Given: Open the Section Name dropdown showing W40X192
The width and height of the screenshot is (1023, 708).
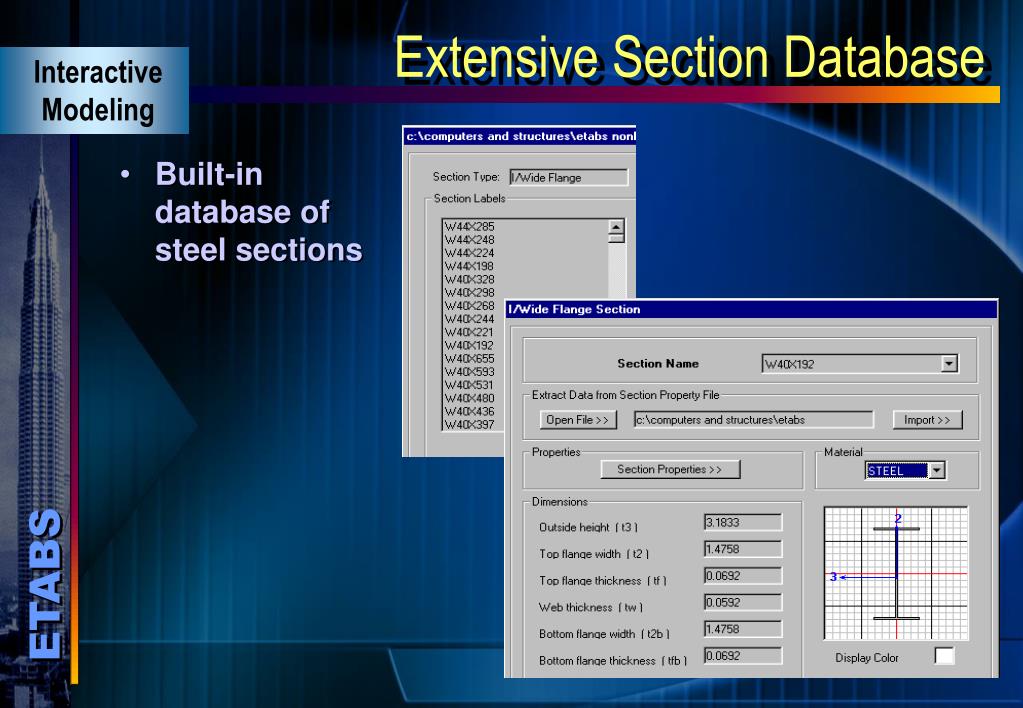Looking at the screenshot, I should click(x=859, y=363).
